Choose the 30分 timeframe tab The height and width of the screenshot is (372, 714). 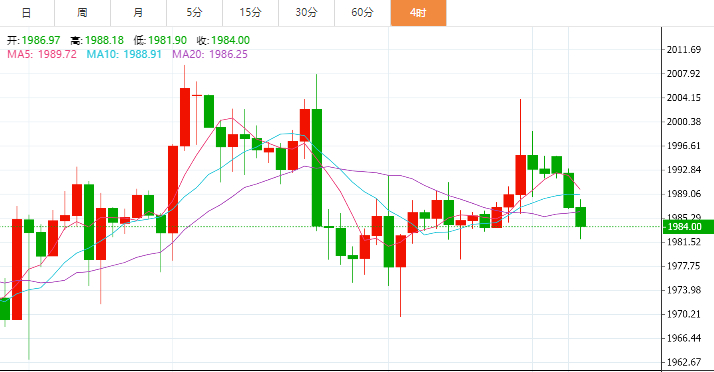[x=306, y=13]
